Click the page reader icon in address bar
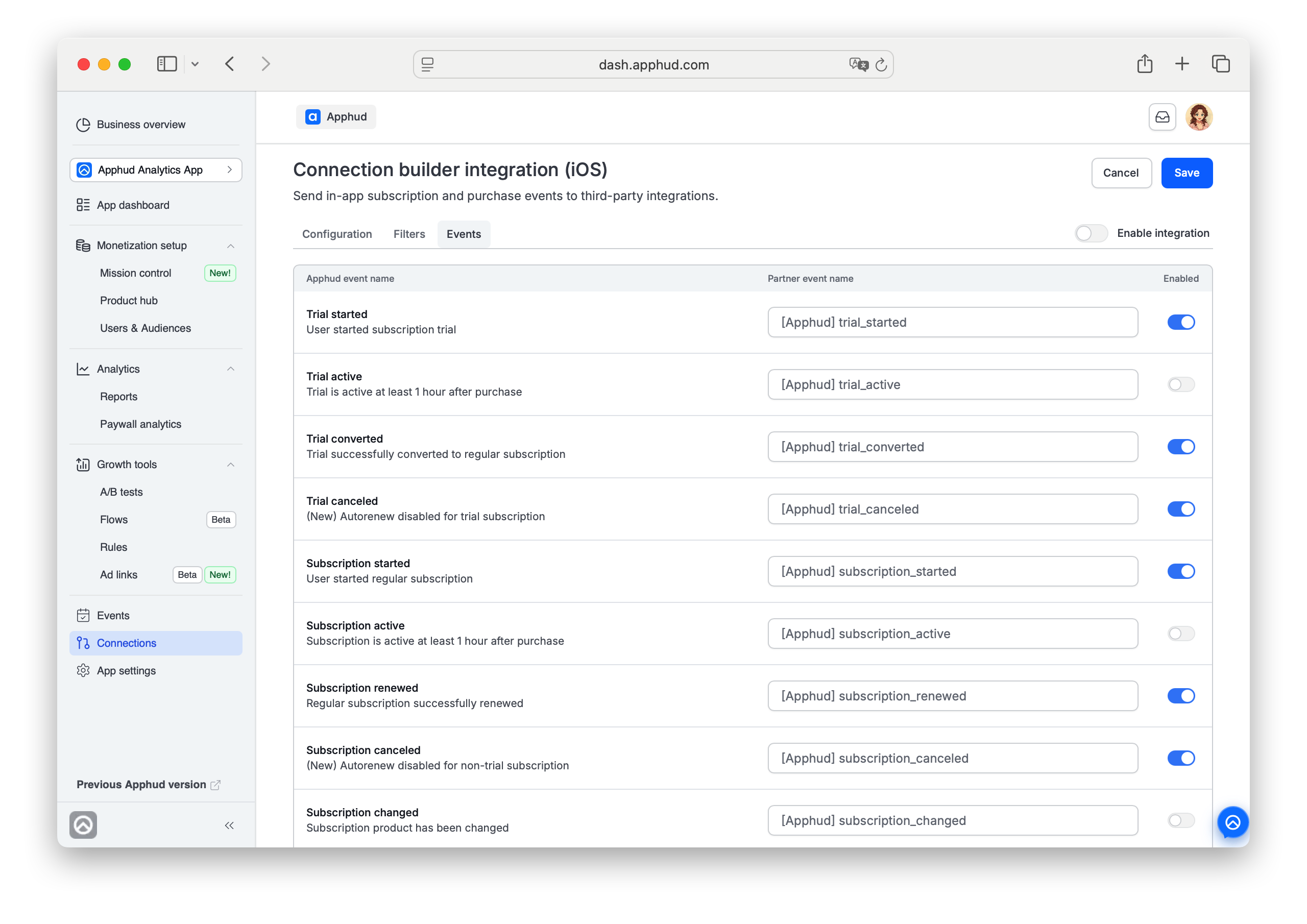The height and width of the screenshot is (924, 1307). 427,64
